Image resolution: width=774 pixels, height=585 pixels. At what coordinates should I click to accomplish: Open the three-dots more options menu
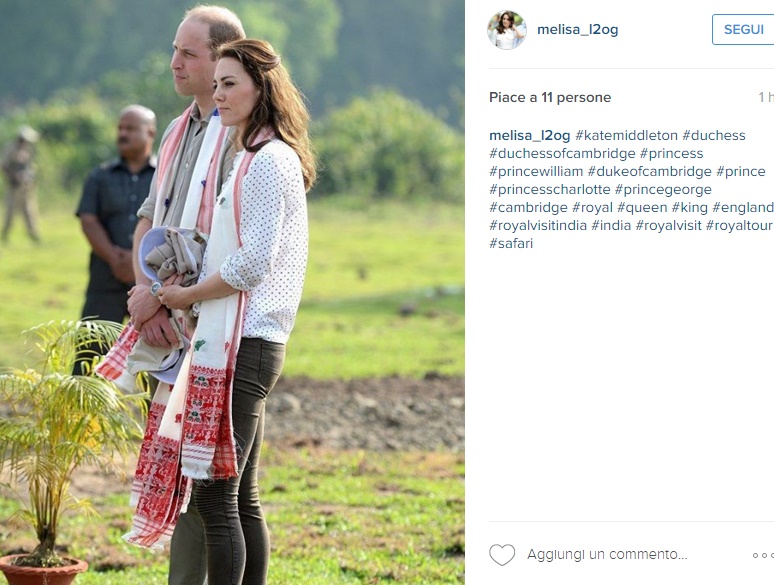[763, 555]
